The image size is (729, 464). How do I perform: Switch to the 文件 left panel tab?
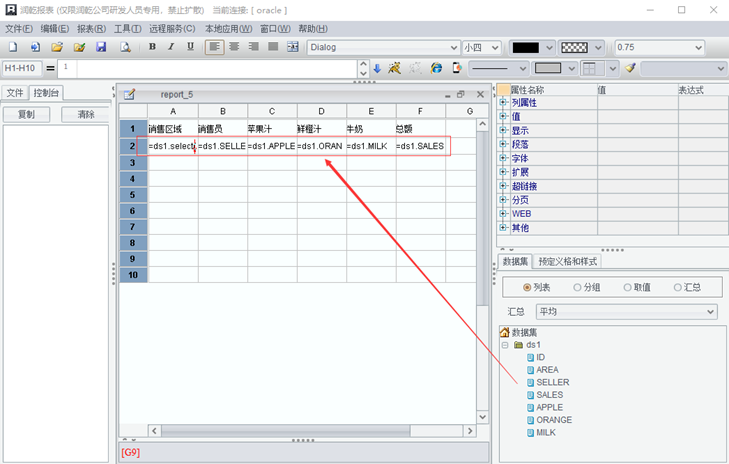[15, 93]
